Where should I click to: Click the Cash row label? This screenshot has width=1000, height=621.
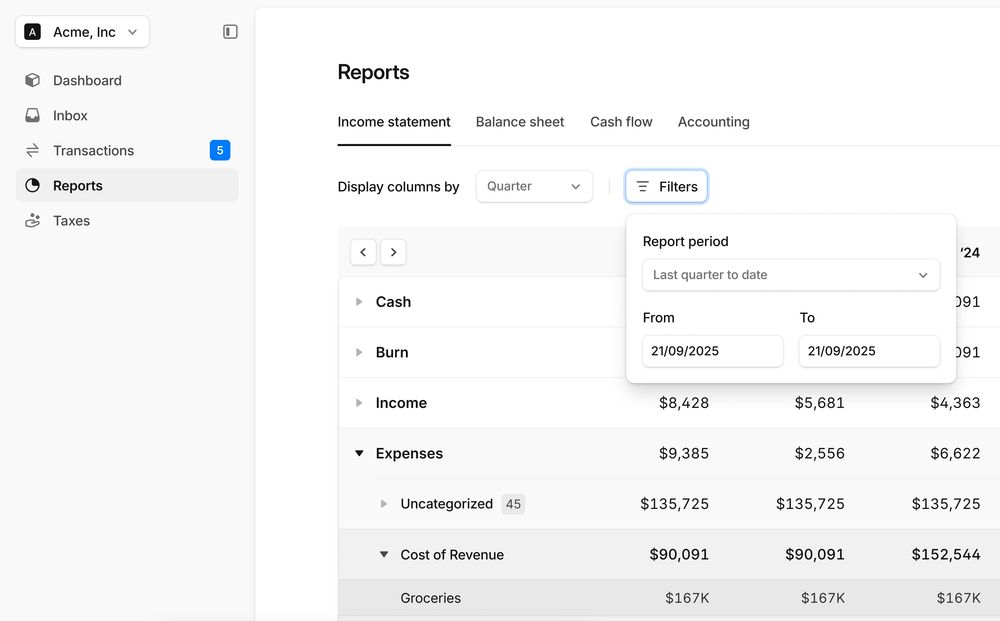pos(393,302)
